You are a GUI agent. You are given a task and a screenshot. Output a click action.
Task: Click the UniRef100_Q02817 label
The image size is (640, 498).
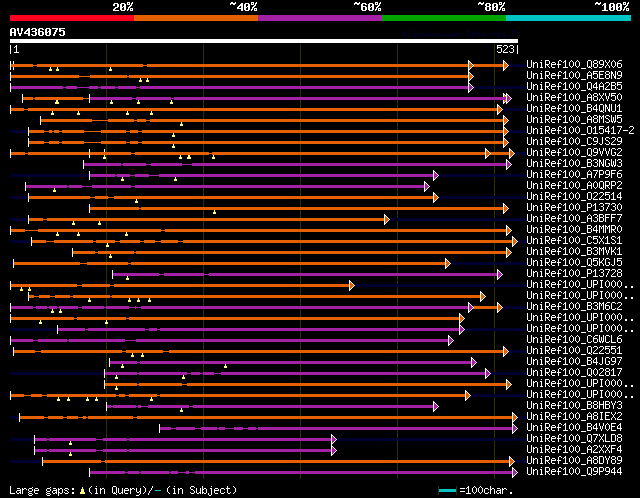coord(574,373)
